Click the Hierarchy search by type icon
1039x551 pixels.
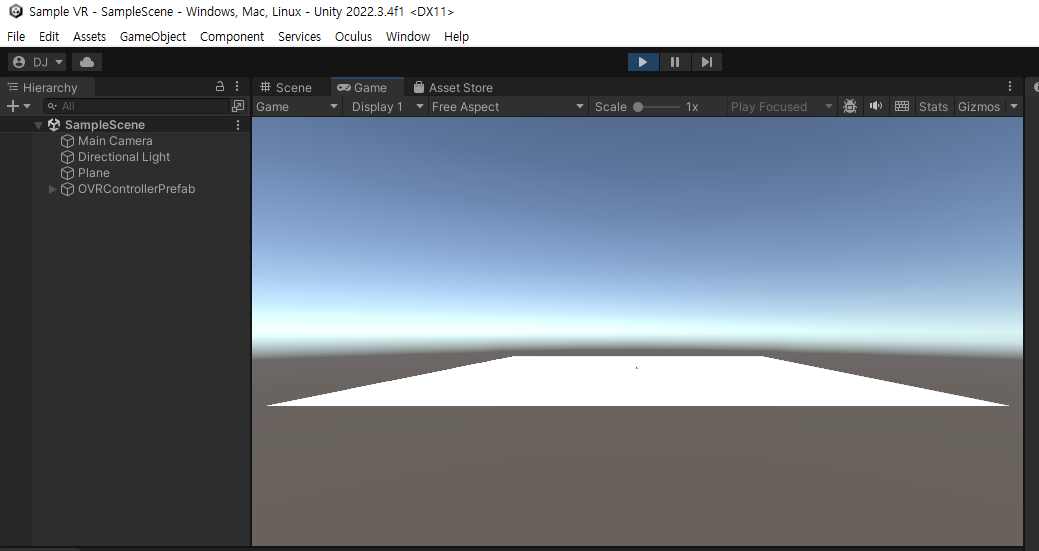pos(238,106)
